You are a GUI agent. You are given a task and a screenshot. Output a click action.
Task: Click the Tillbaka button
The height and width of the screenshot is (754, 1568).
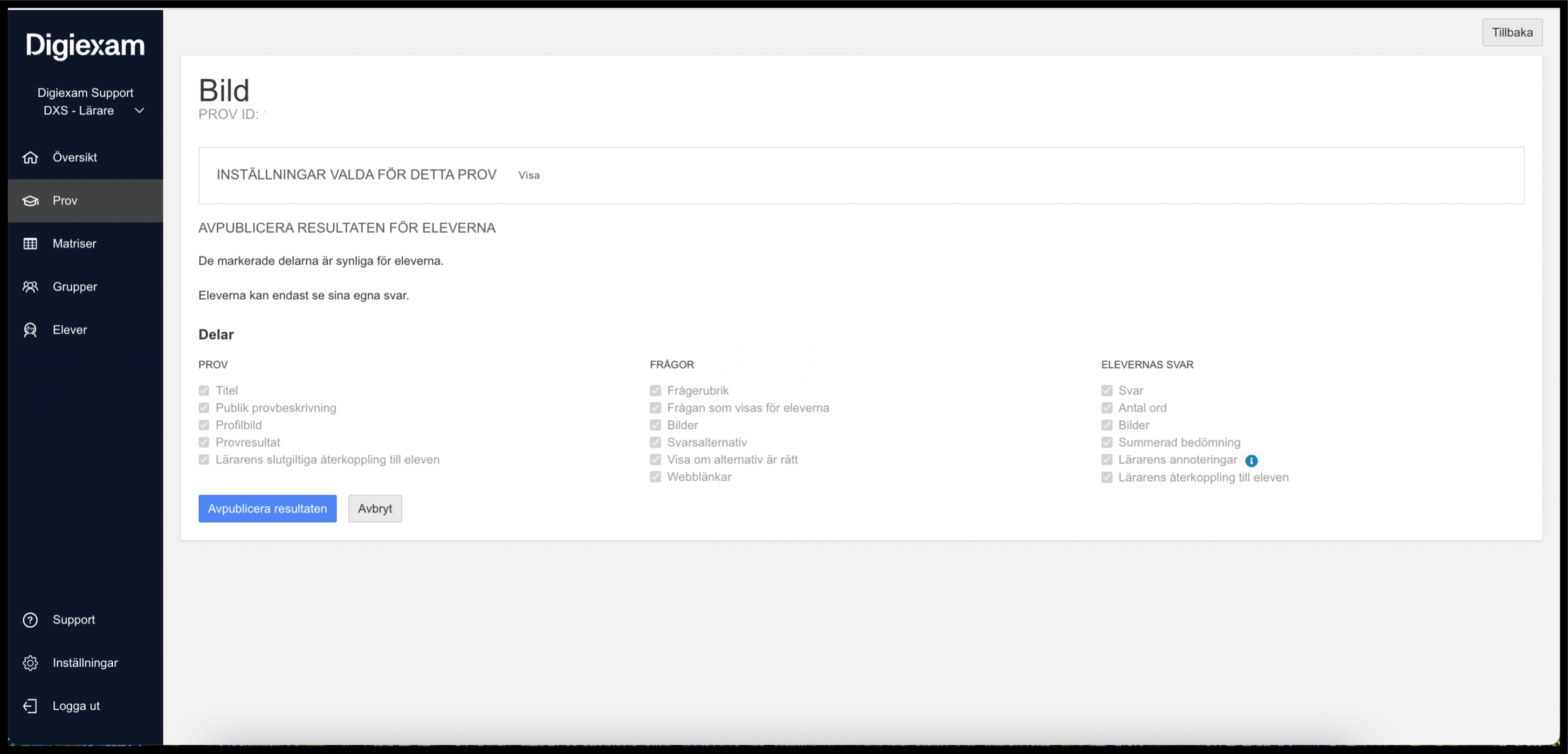pyautogui.click(x=1512, y=32)
